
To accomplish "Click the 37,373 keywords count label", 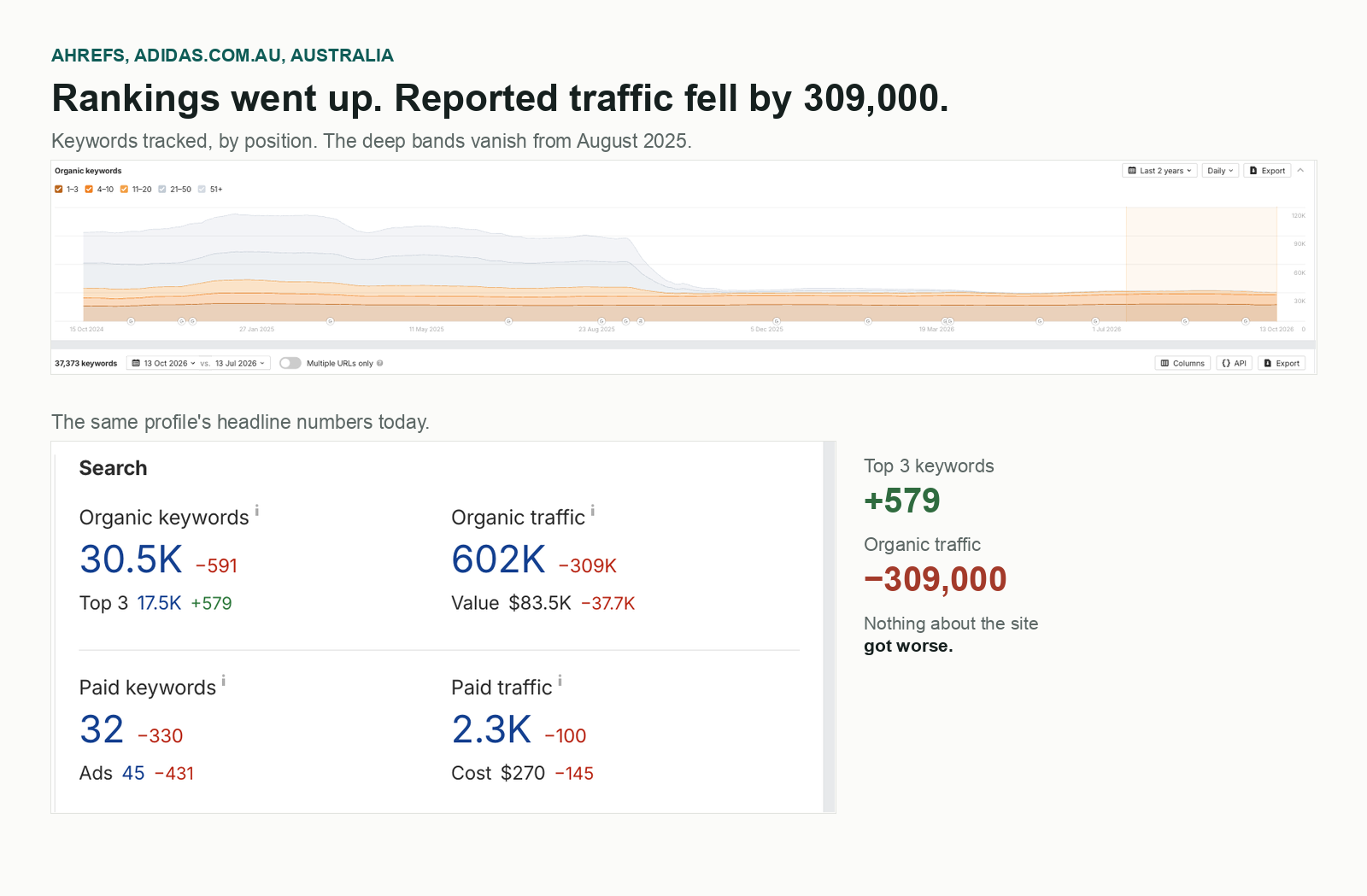I will click(86, 363).
